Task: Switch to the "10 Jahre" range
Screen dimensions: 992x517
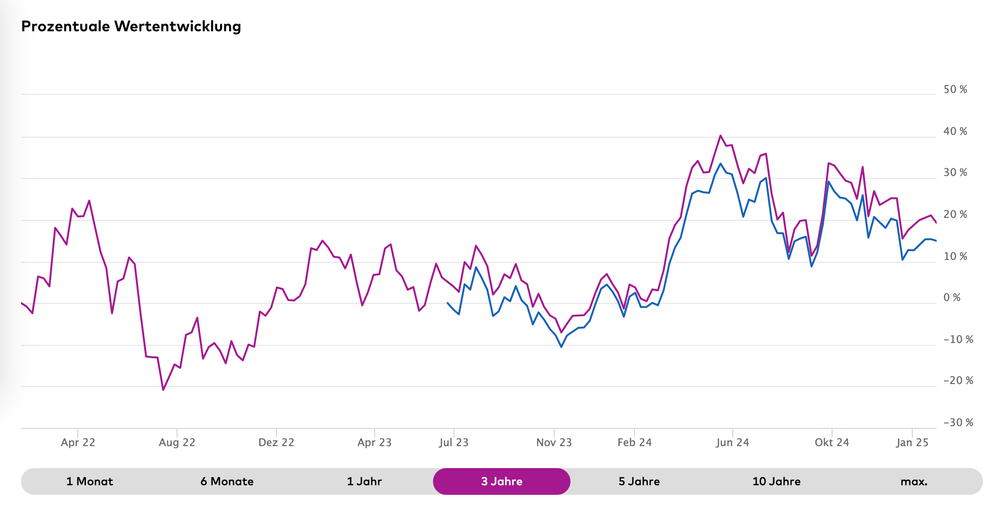Action: (776, 481)
